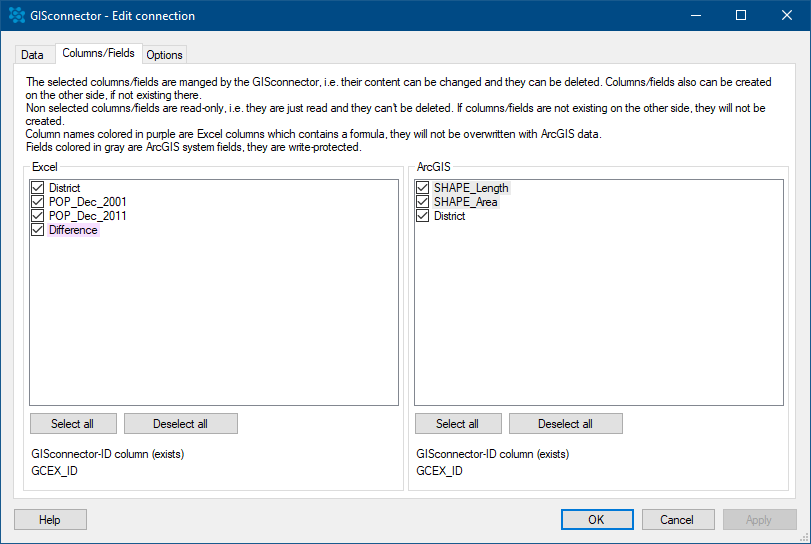Toggle the POP_Dec_2001 checkbox
The width and height of the screenshot is (811, 544).
click(x=37, y=201)
